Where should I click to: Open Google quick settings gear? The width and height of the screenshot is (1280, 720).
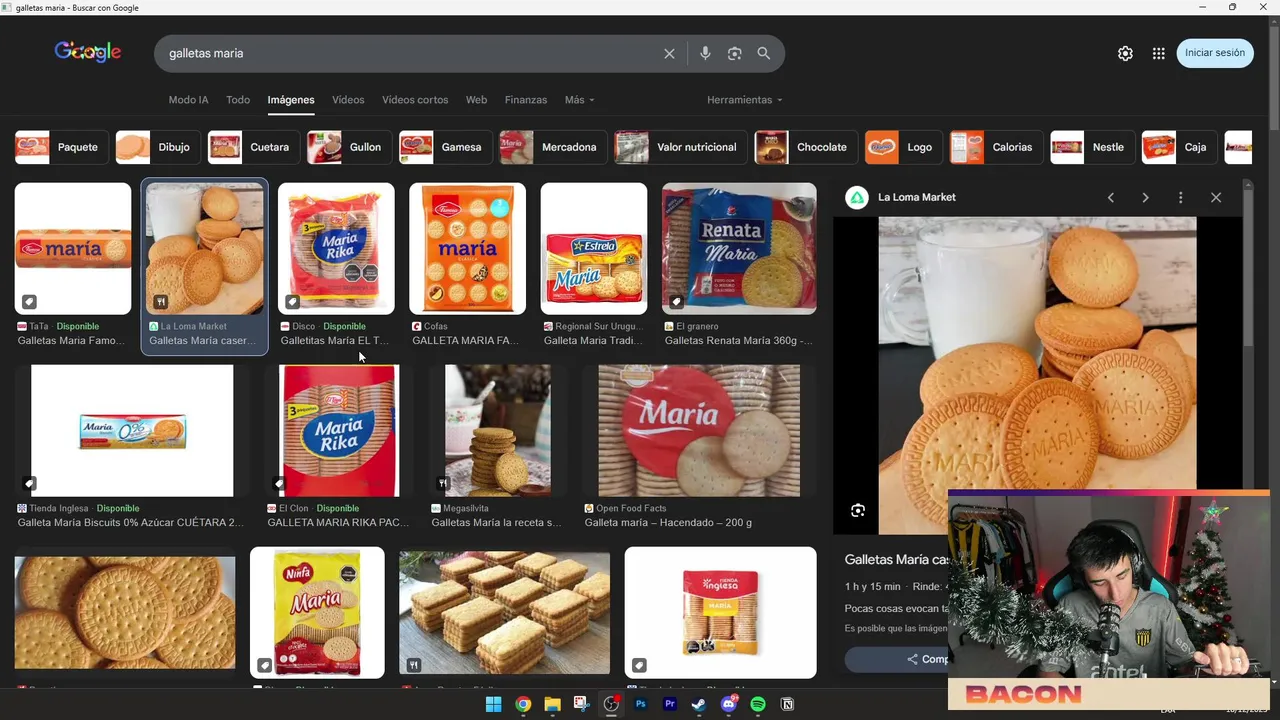[x=1125, y=54]
